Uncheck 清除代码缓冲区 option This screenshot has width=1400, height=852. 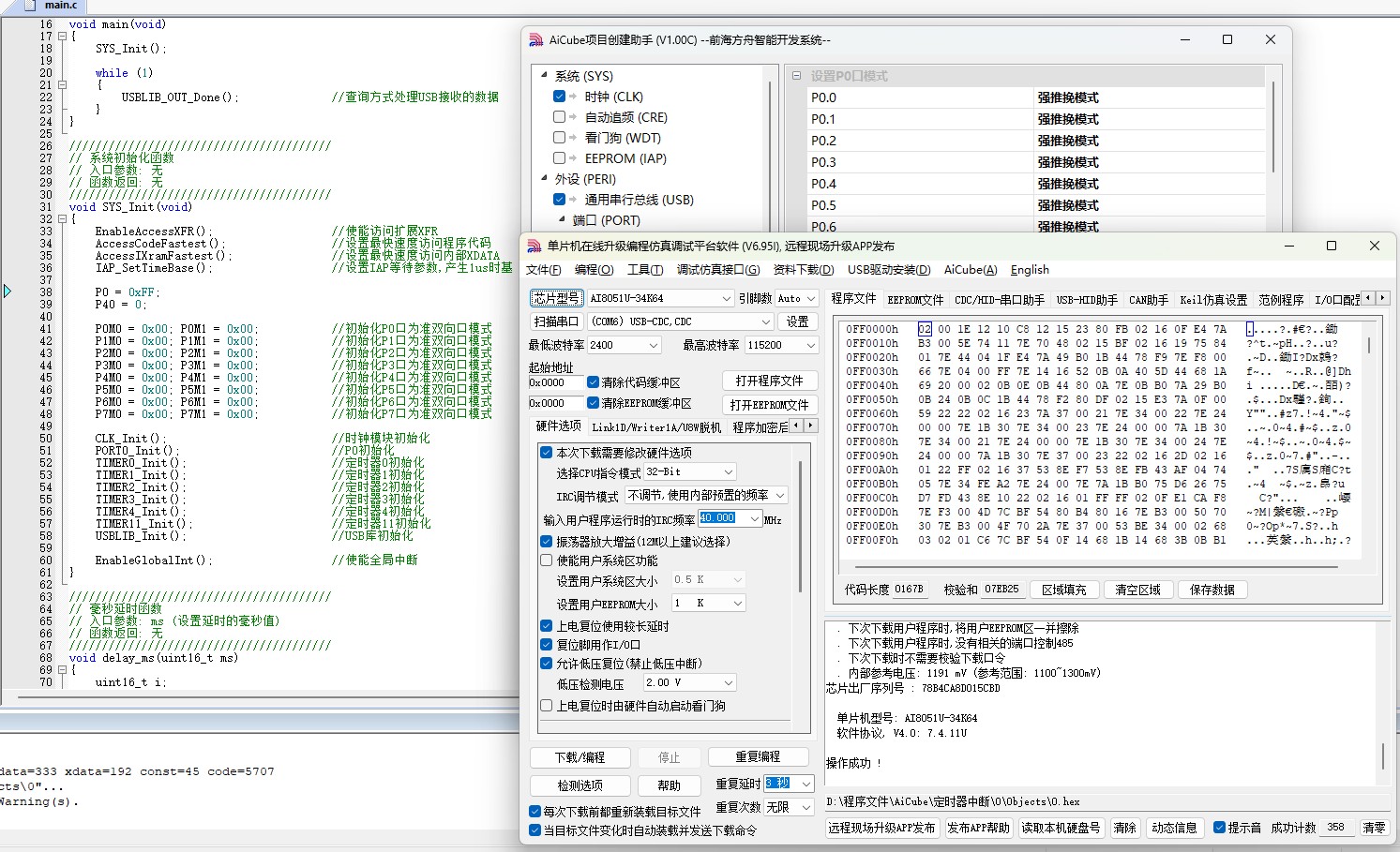(593, 382)
